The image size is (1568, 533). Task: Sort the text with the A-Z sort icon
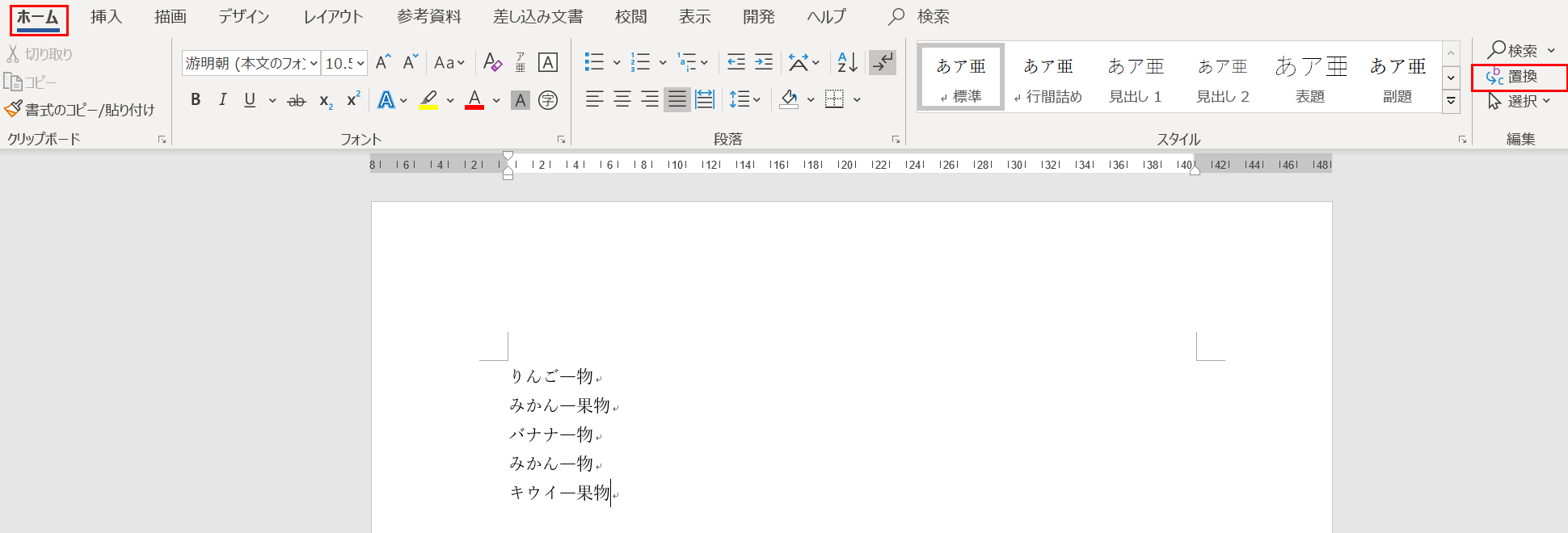pyautogui.click(x=847, y=62)
